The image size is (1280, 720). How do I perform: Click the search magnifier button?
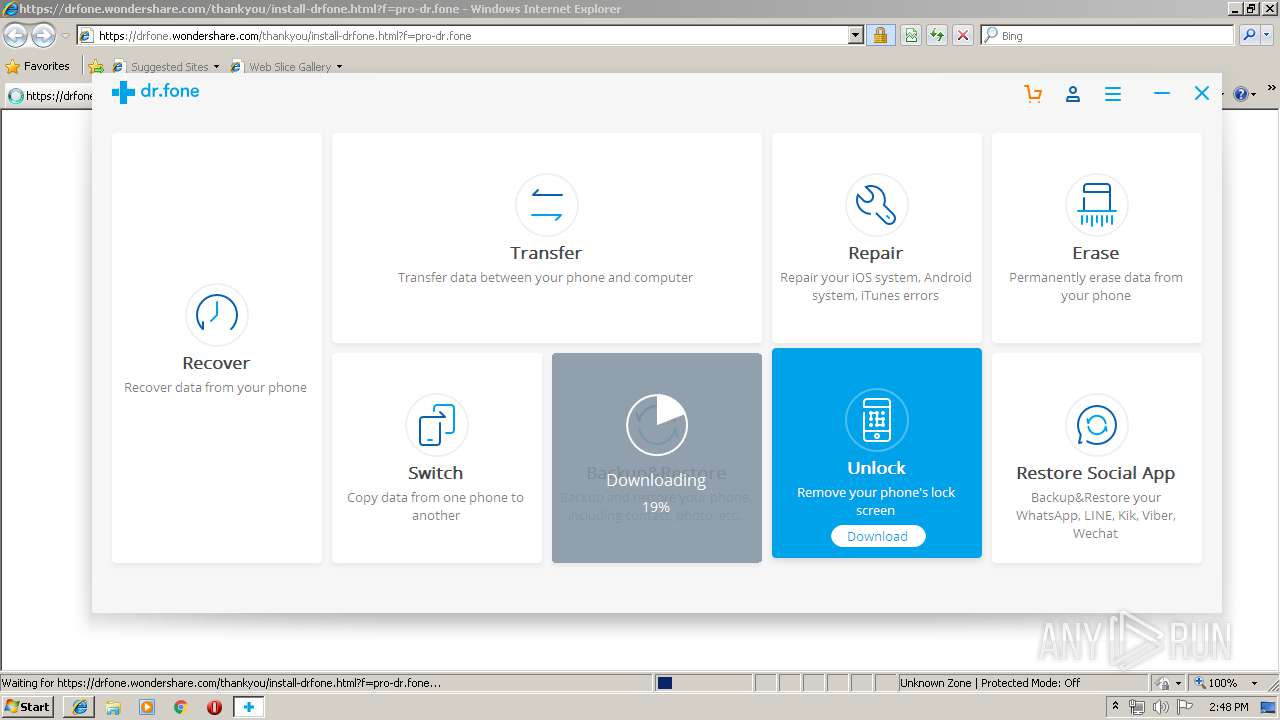[1248, 36]
